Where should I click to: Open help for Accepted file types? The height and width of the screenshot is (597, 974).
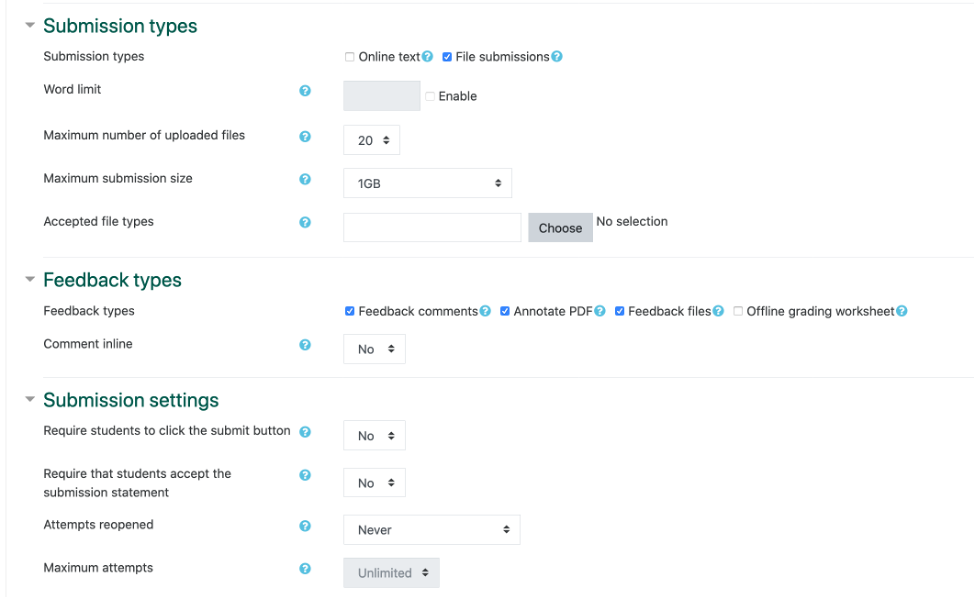tap(305, 223)
